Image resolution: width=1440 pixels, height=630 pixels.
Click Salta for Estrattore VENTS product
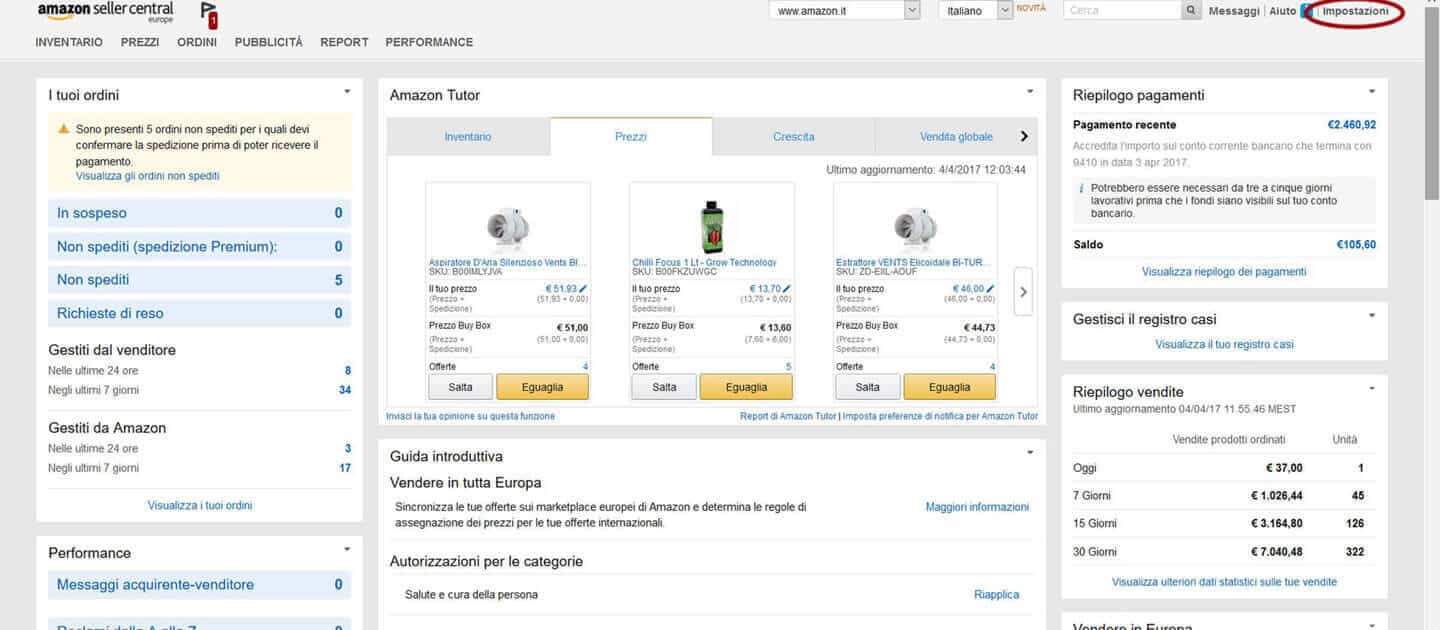pyautogui.click(x=868, y=387)
